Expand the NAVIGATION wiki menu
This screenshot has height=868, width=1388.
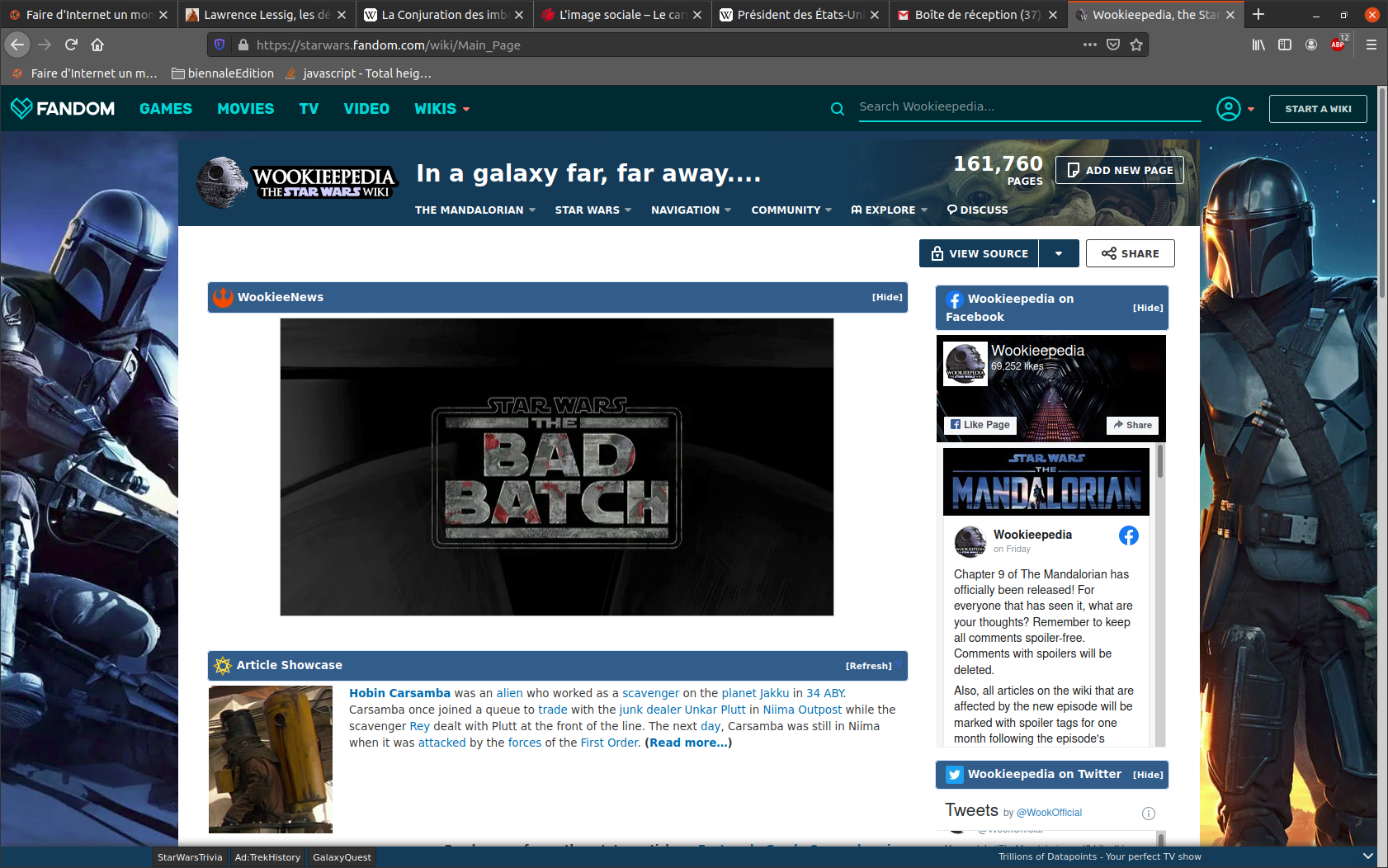(x=691, y=210)
